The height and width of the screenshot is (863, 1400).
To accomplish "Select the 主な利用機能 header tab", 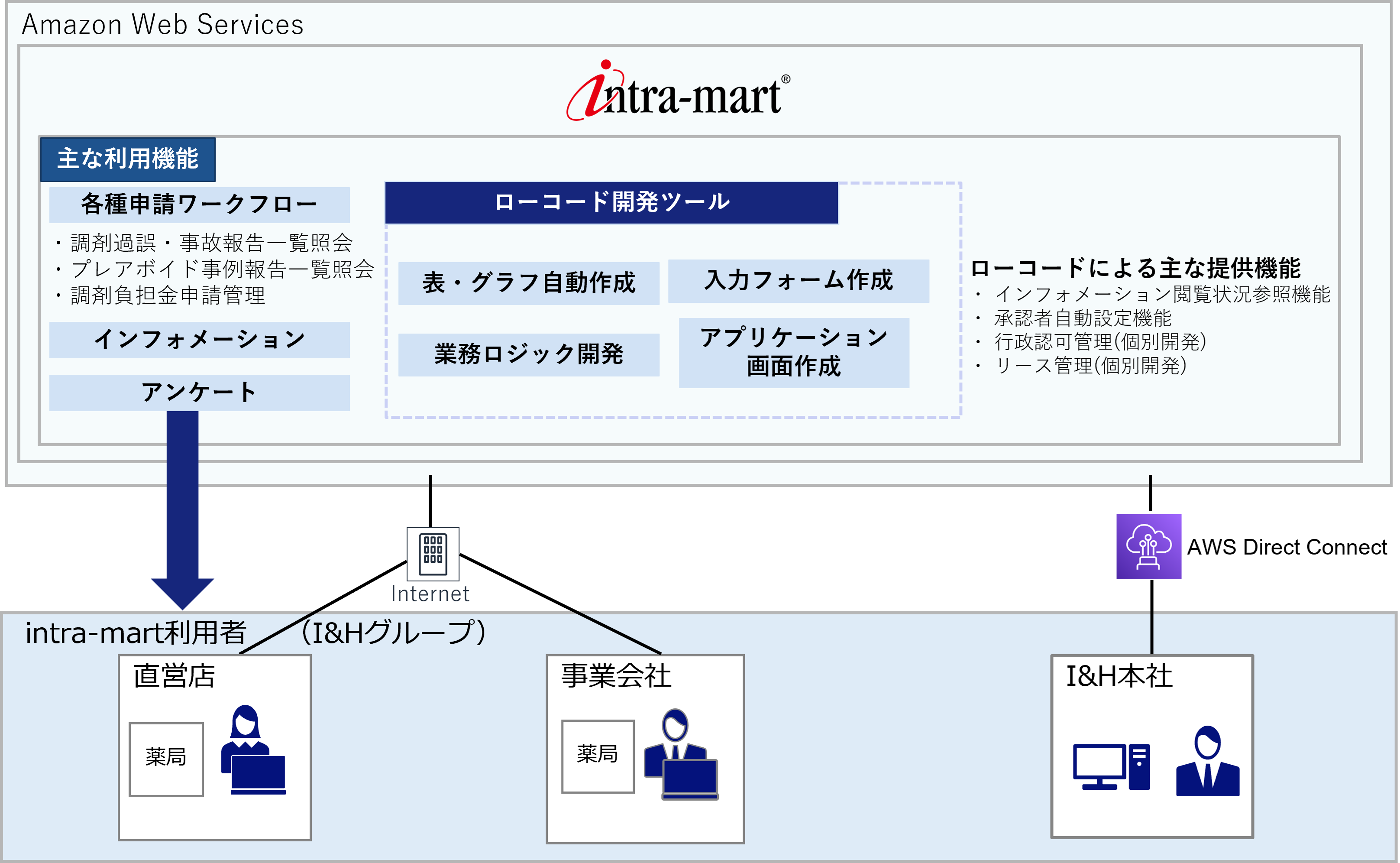I will pos(128,159).
